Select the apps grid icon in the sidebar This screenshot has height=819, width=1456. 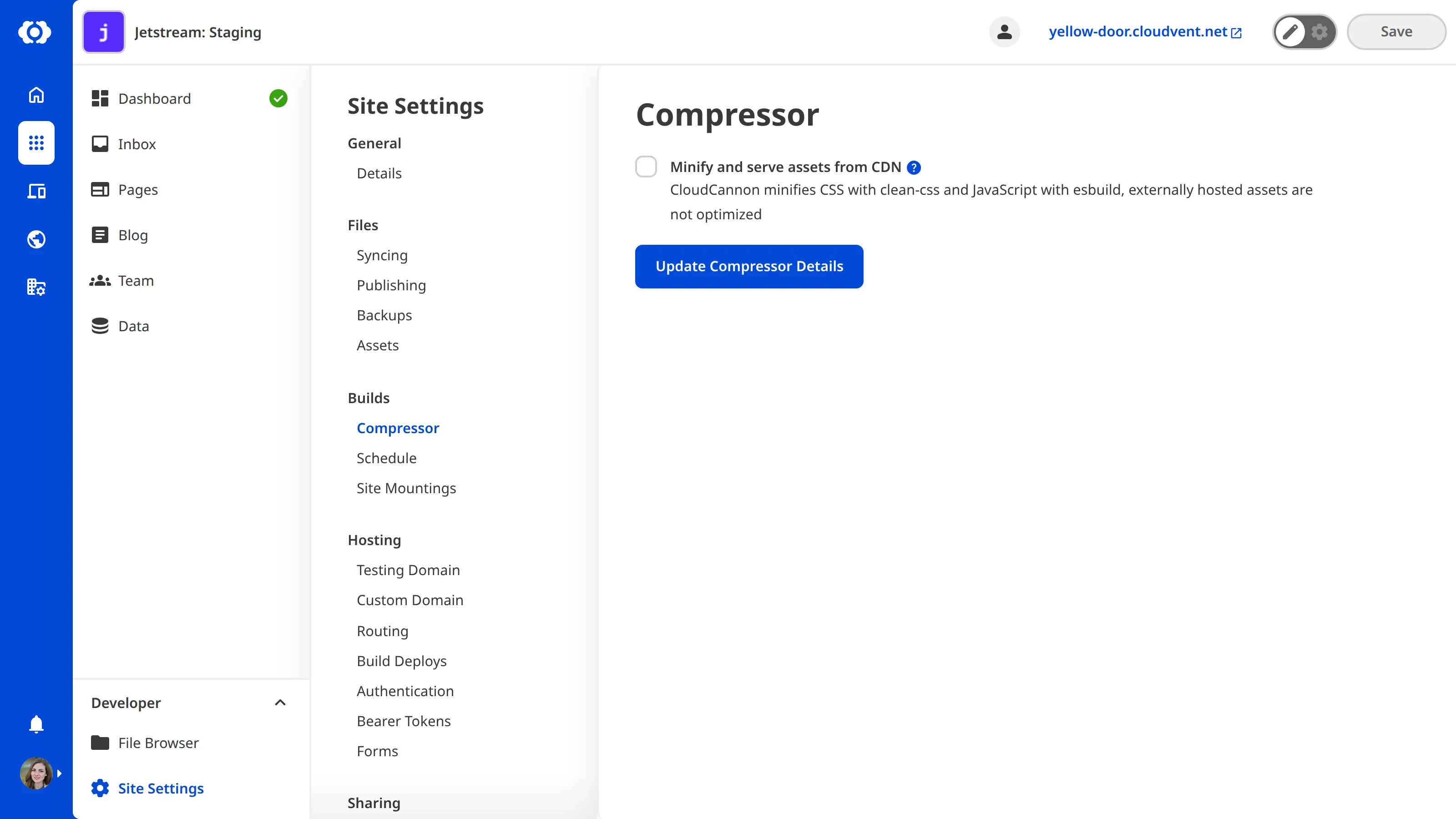click(x=35, y=143)
